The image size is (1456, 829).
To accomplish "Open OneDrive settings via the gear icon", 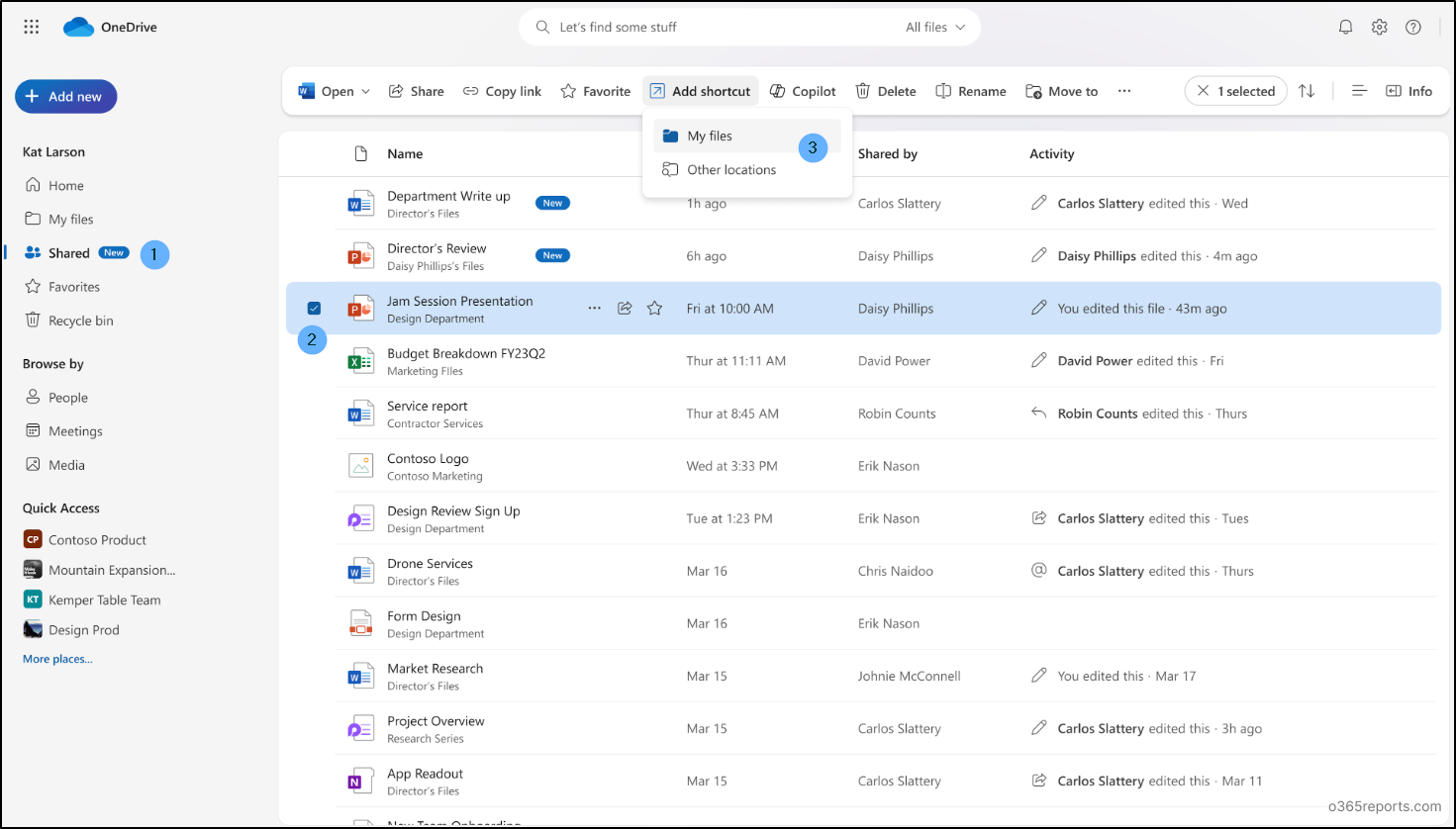I will coord(1380,27).
